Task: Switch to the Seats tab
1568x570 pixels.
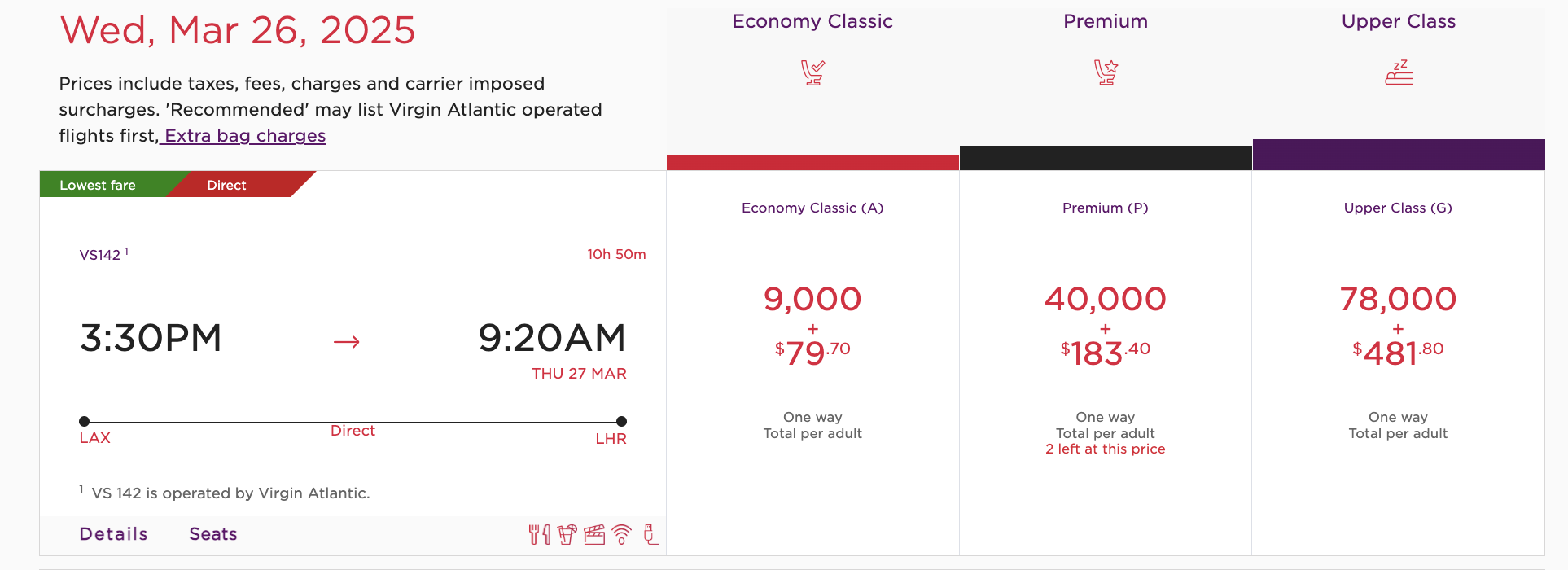Action: [x=212, y=533]
